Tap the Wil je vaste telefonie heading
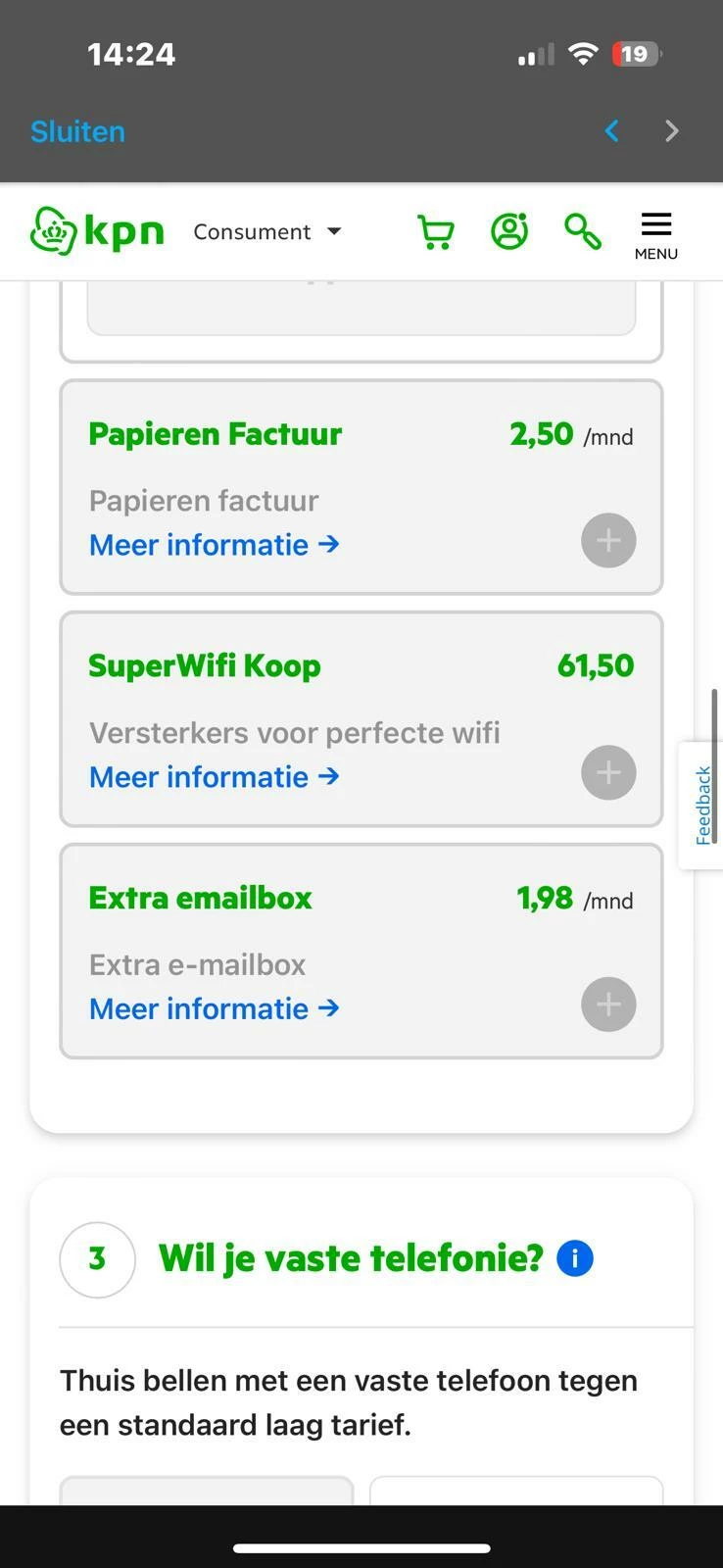 coord(351,1258)
